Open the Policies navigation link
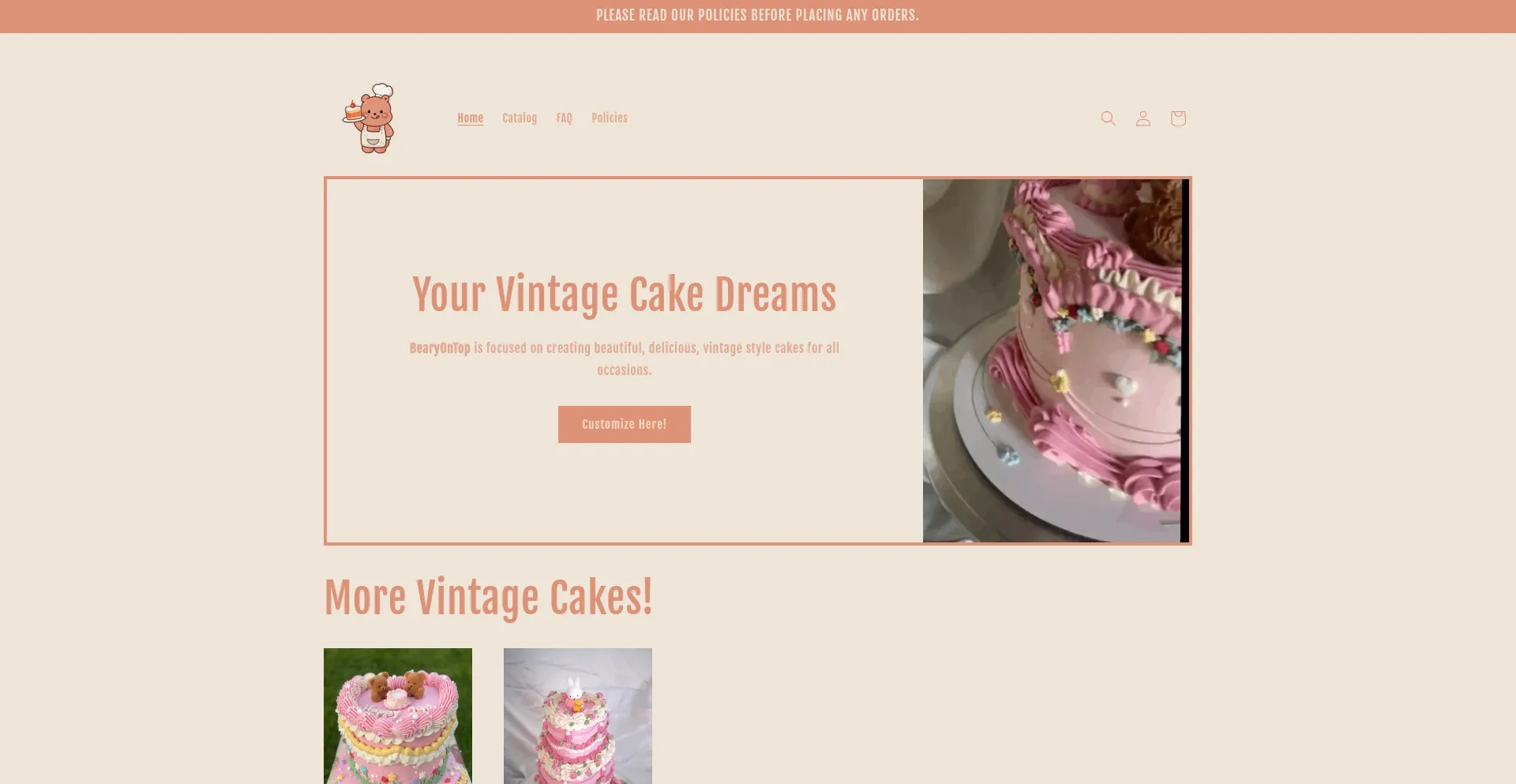1516x784 pixels. [x=610, y=118]
